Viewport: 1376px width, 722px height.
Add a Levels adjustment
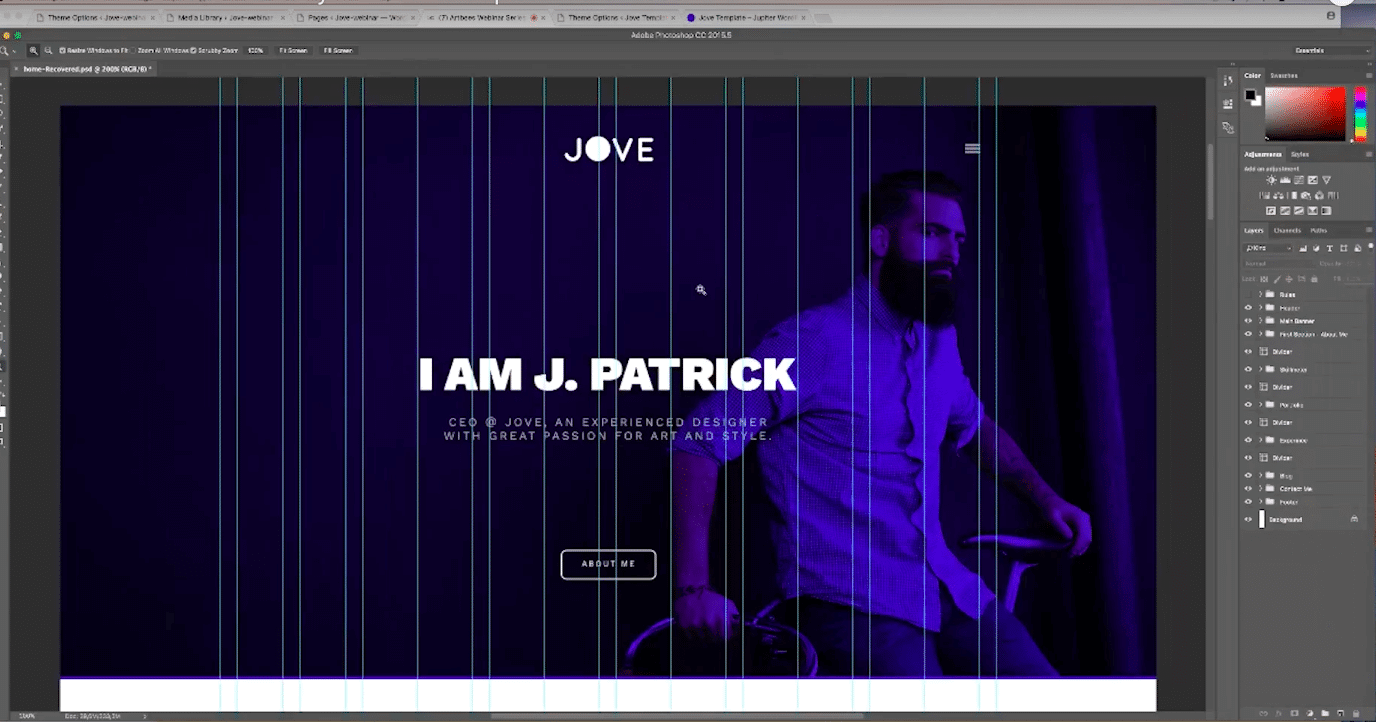[1285, 180]
